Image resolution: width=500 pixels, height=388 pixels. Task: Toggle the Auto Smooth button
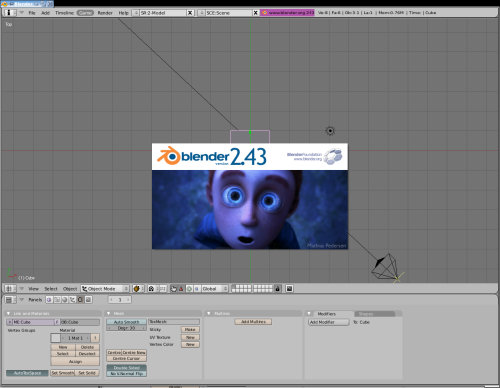126,322
